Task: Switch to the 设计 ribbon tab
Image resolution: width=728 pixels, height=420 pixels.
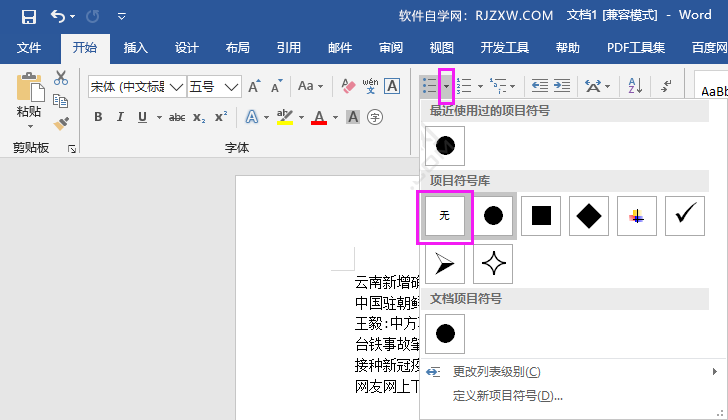Action: click(x=187, y=48)
